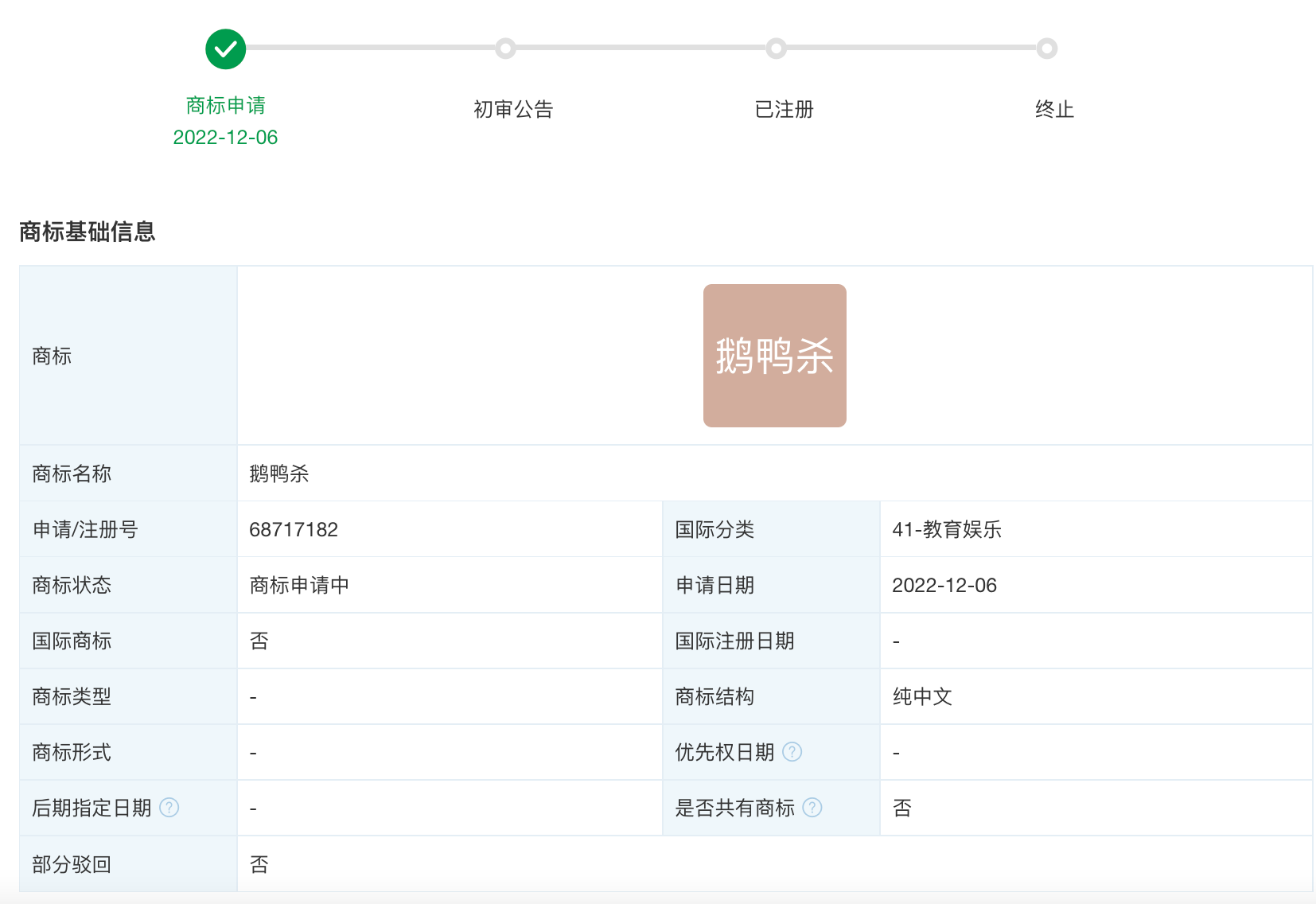Open the help icon next to 优先权日期
Screen dimensions: 1316x904
click(792, 752)
